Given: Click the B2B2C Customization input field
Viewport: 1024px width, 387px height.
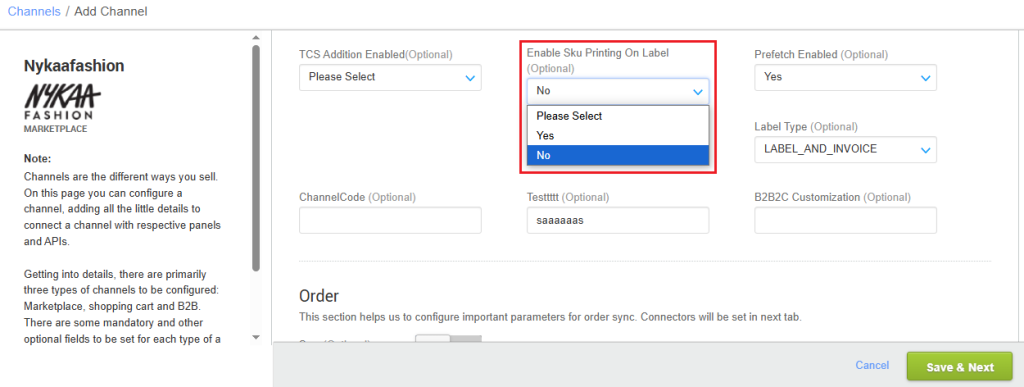Looking at the screenshot, I should pyautogui.click(x=845, y=221).
